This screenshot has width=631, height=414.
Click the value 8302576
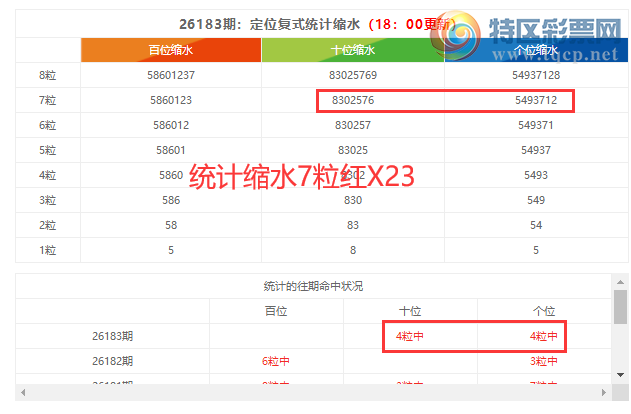point(353,100)
